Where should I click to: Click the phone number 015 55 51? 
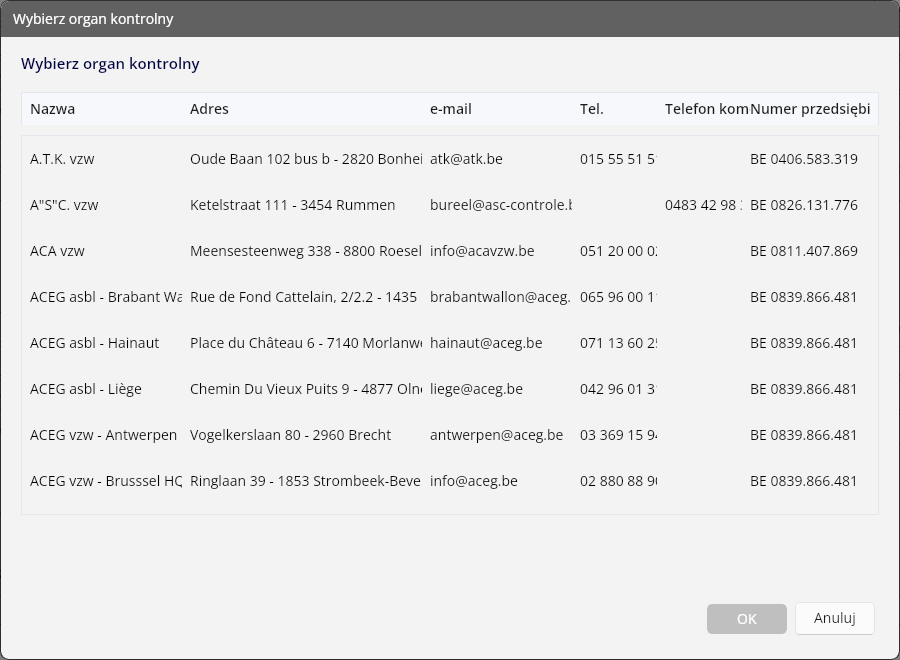point(618,159)
